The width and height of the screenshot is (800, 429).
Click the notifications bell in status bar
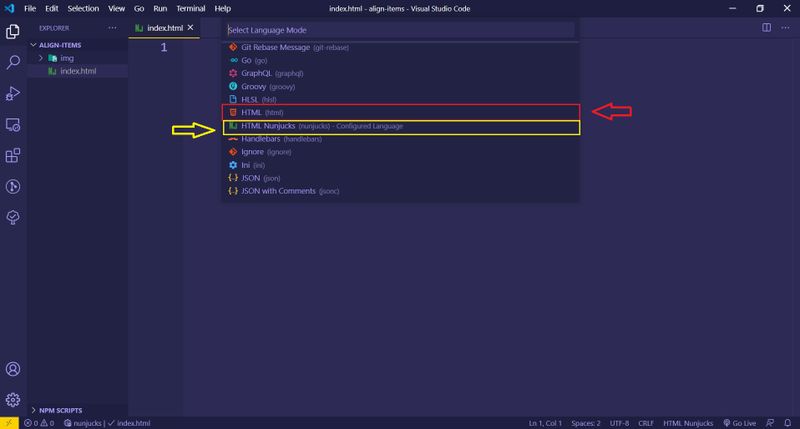(787, 423)
